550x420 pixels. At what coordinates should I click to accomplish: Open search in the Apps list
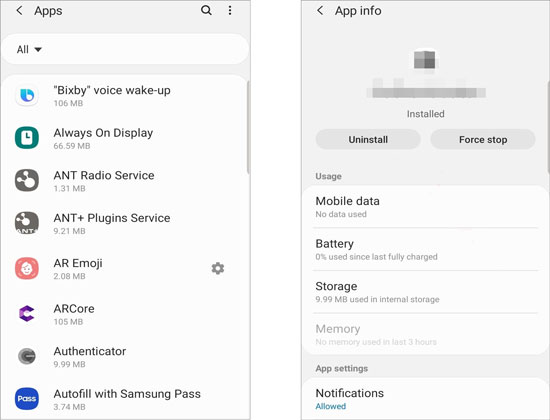206,11
